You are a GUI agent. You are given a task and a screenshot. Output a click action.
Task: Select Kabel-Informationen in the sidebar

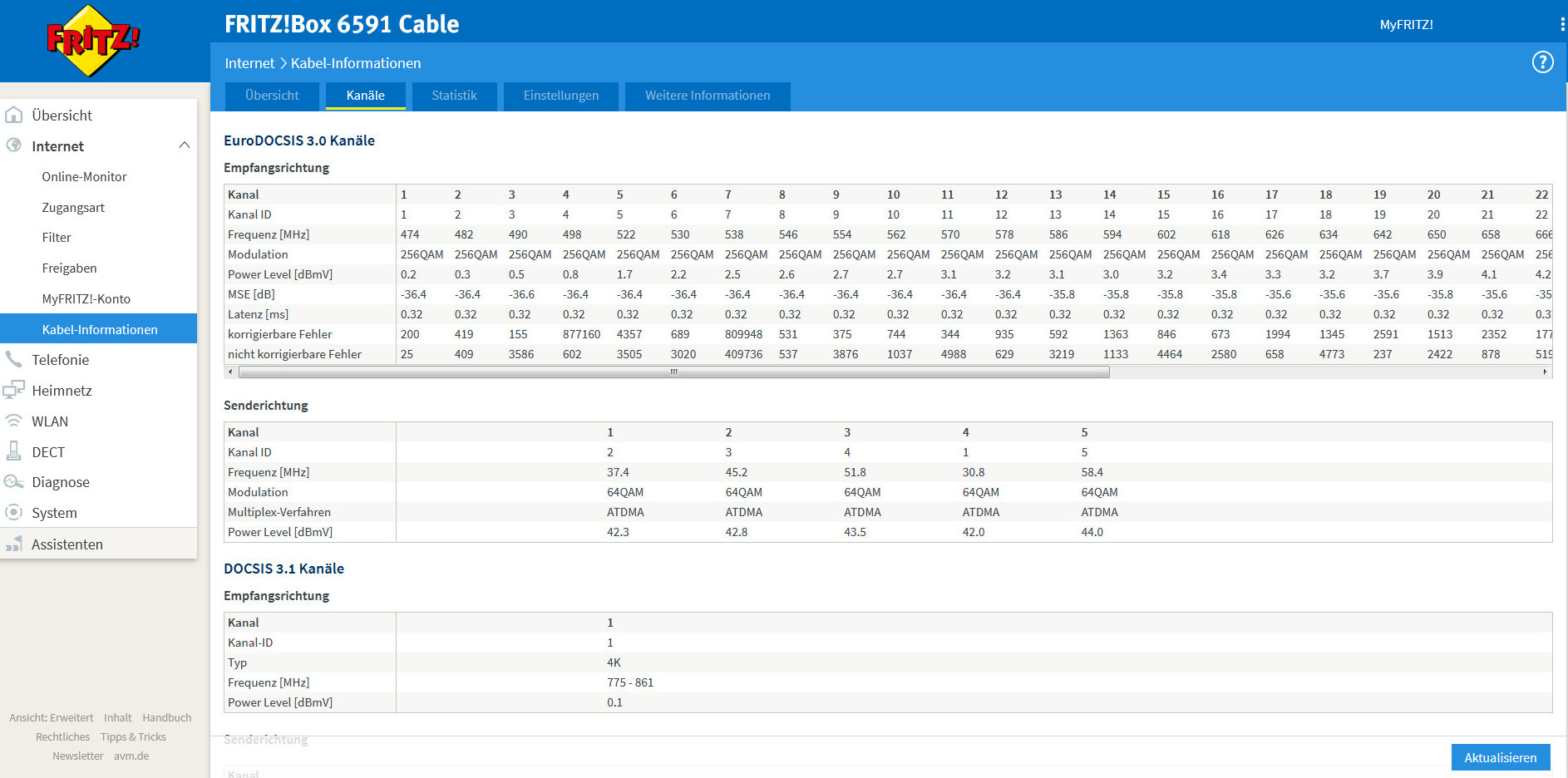click(x=98, y=328)
